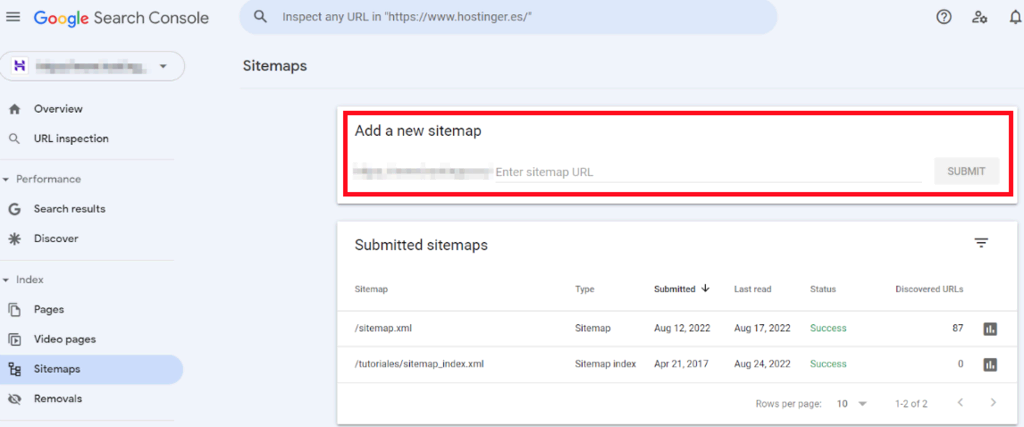Collapse the Index section
1024x427 pixels.
click(7, 280)
